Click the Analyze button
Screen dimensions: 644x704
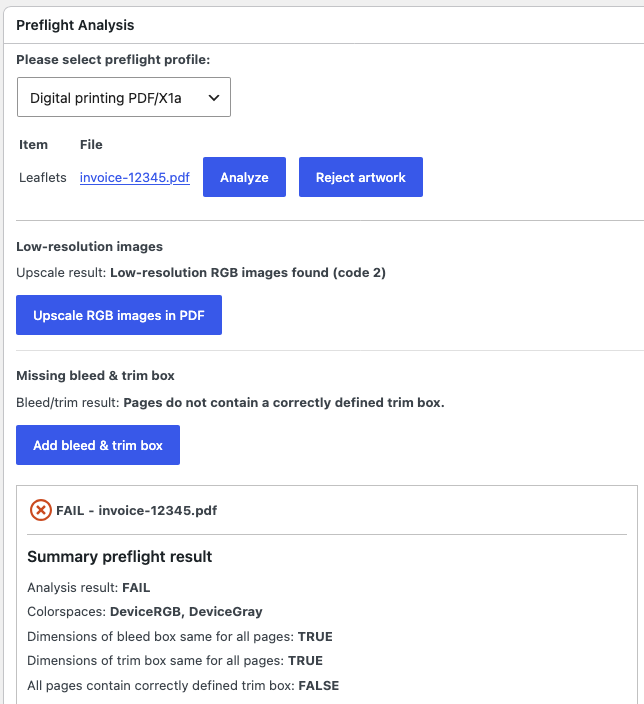pyautogui.click(x=244, y=177)
